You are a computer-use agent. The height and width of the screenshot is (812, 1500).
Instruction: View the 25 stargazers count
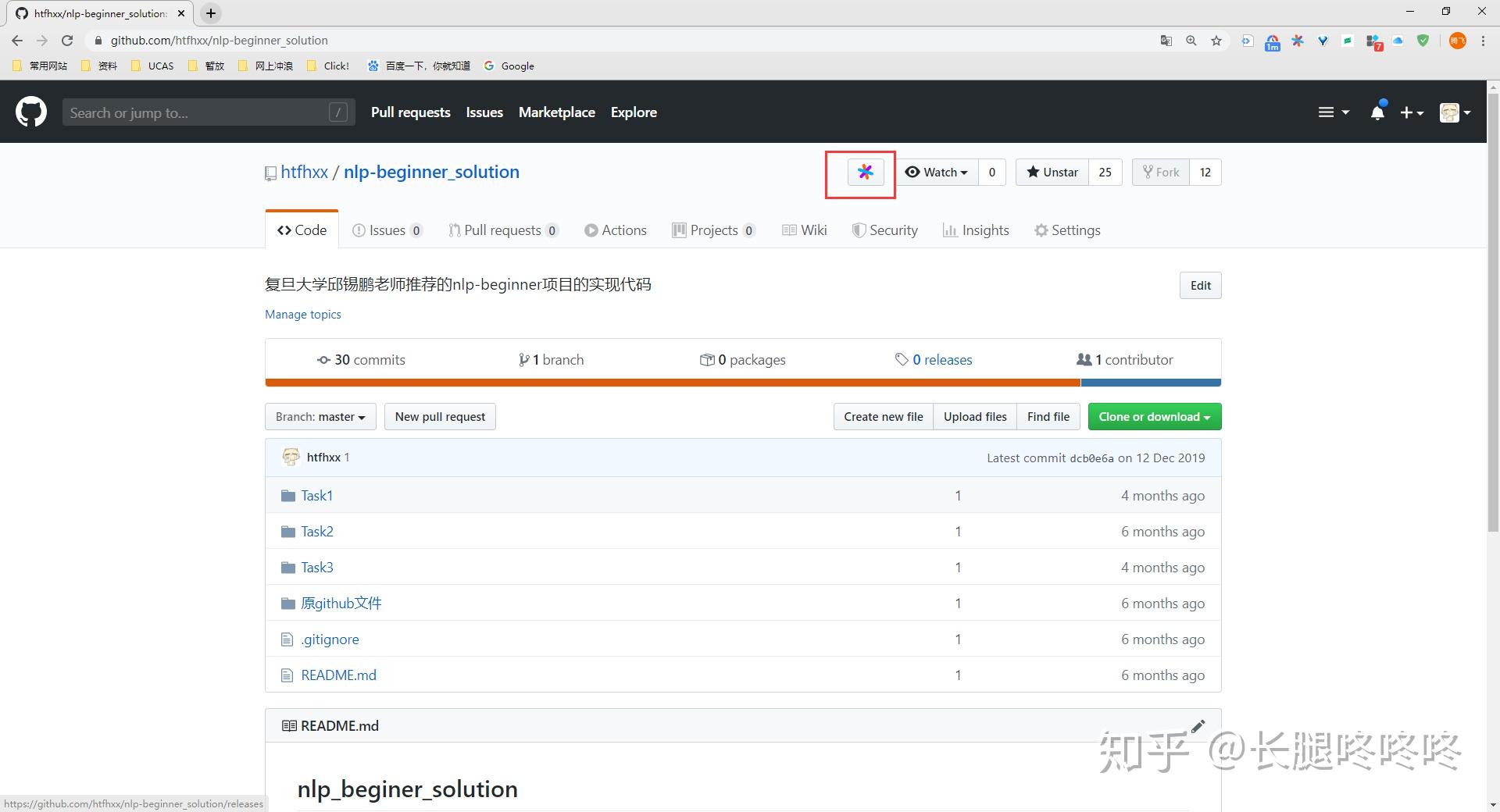tap(1105, 172)
